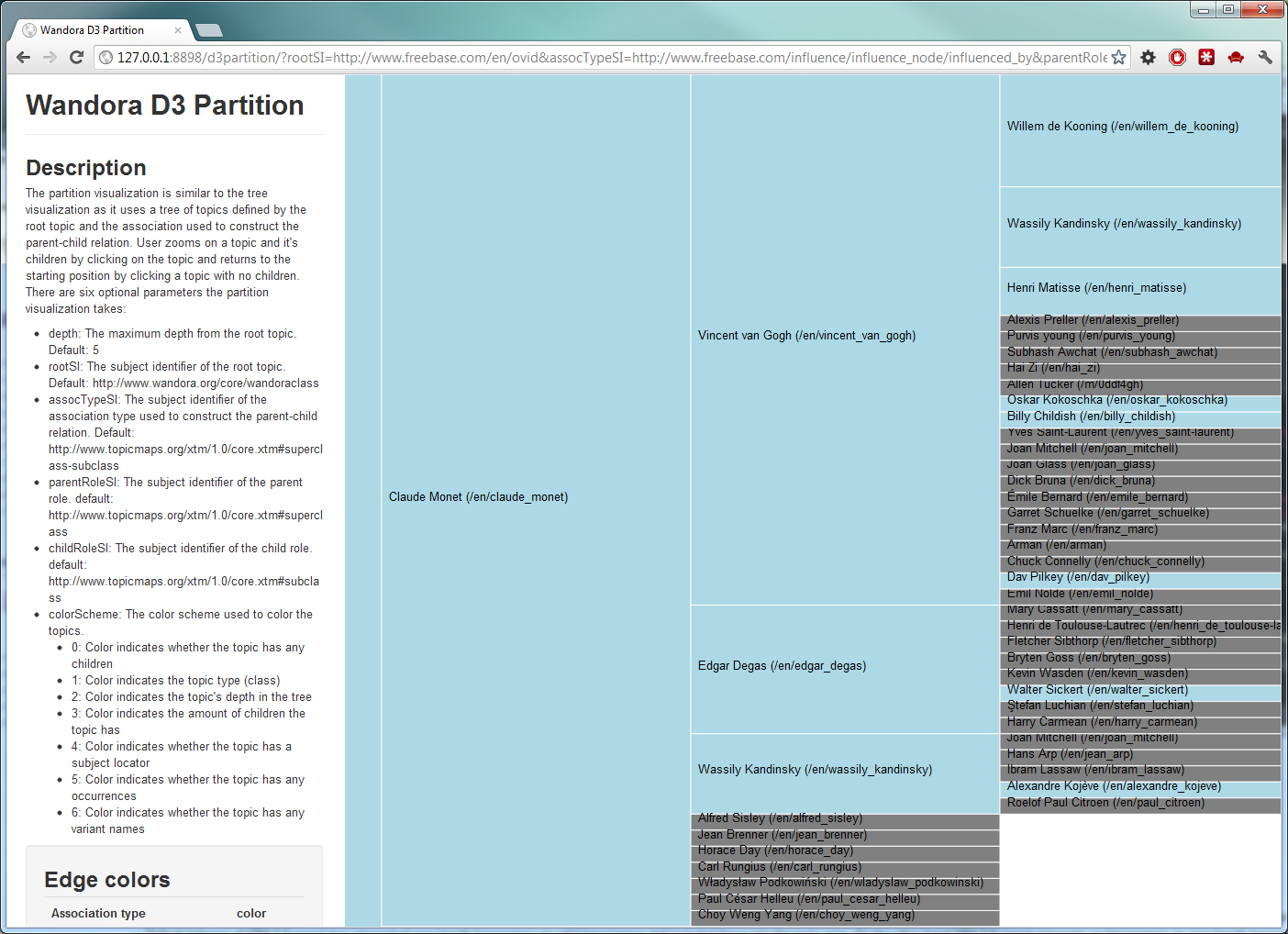Bookmark this page with the star icon
This screenshot has height=934, width=1288.
coord(1118,56)
